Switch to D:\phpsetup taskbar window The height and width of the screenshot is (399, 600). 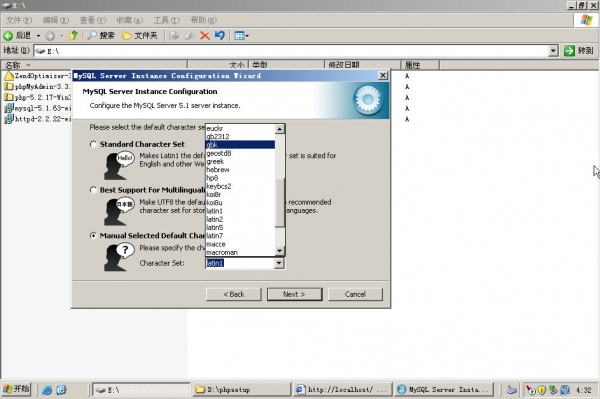[241, 389]
